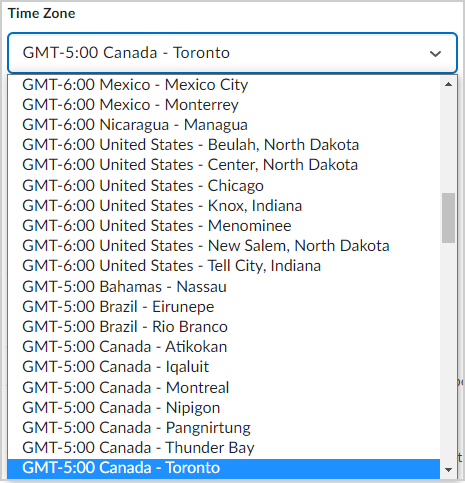Collapse the Time Zone dropdown via chevron
Image resolution: width=465 pixels, height=483 pixels.
(435, 53)
